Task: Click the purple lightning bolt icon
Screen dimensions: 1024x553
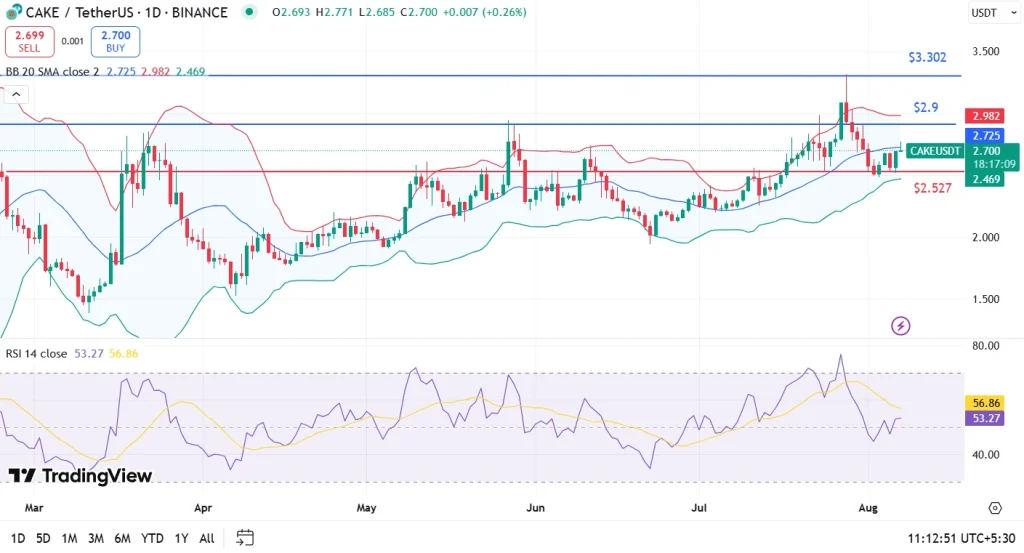Action: click(900, 325)
